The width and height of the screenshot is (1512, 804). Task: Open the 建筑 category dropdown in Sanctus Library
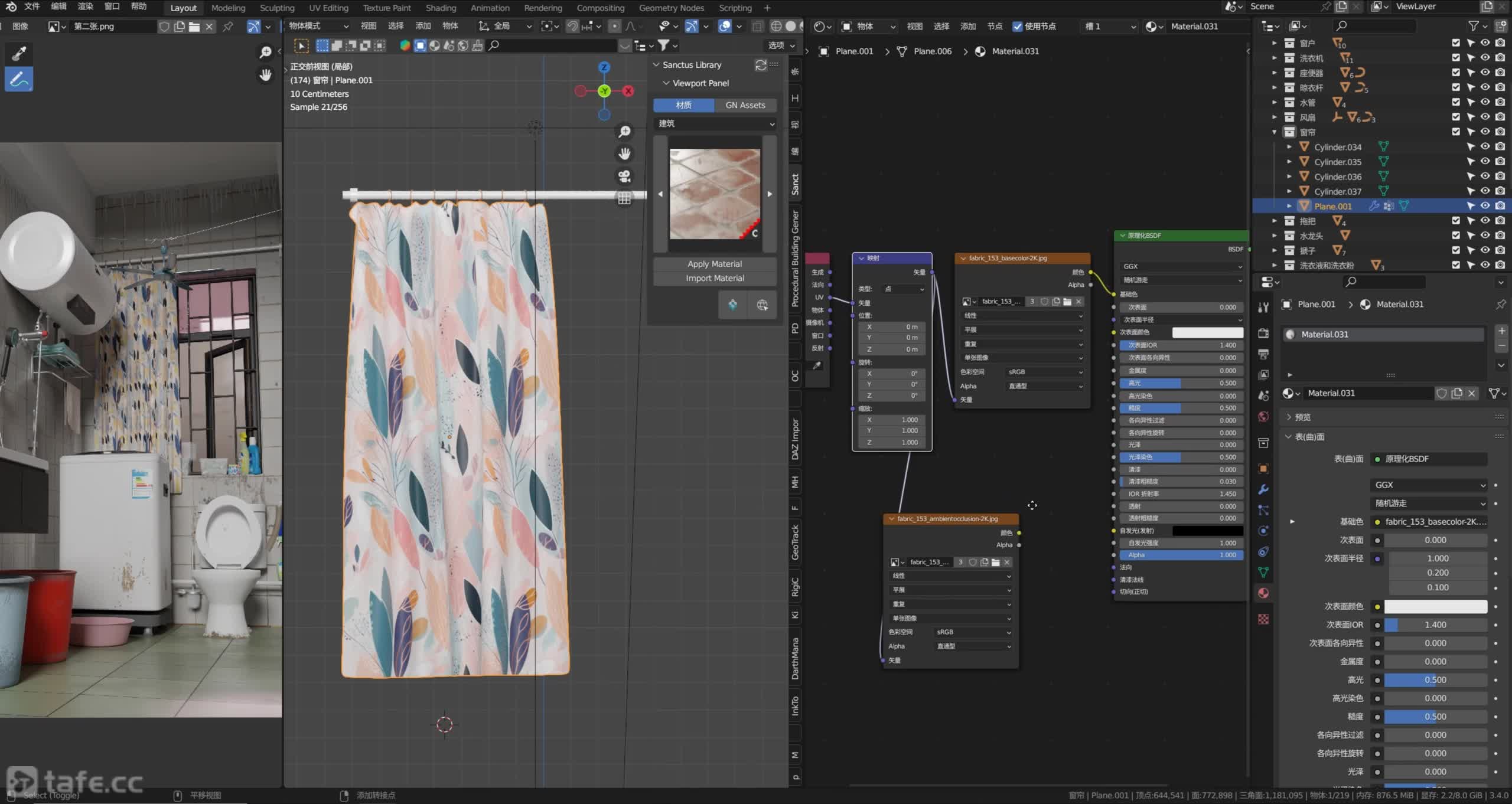pos(715,123)
